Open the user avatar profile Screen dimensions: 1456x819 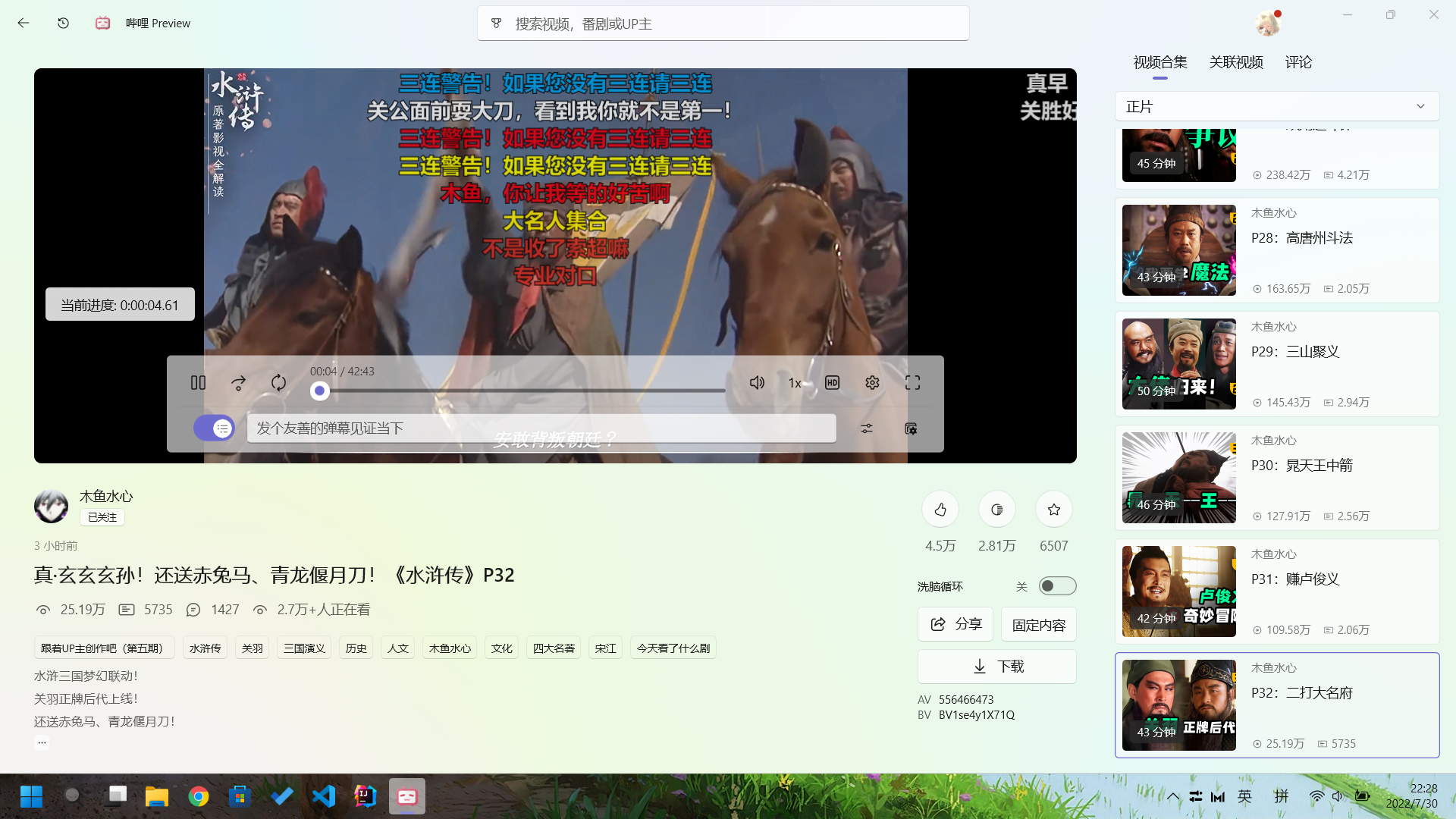pos(1267,24)
